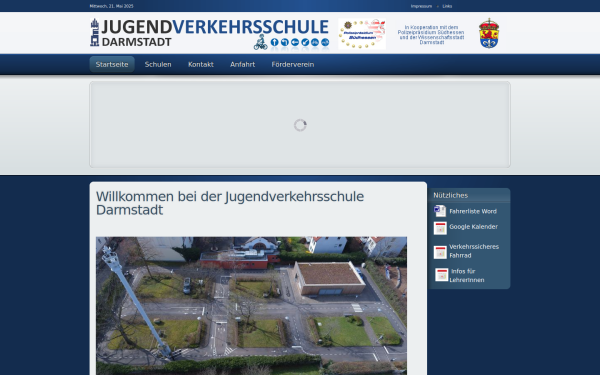
Task: Click the aerial photo of the traffic school
Action: pos(251,306)
